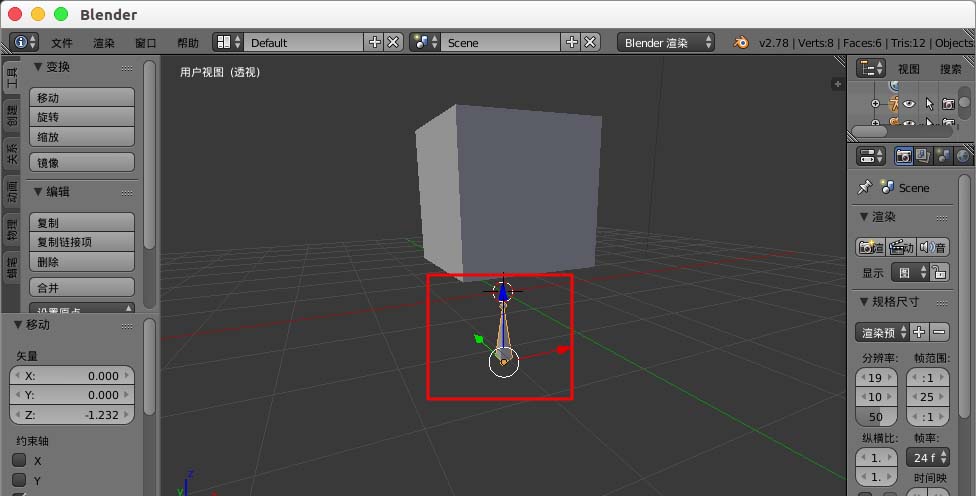This screenshot has width=976, height=496.
Task: Click the Scene datablock icon in properties
Action: click(x=888, y=187)
